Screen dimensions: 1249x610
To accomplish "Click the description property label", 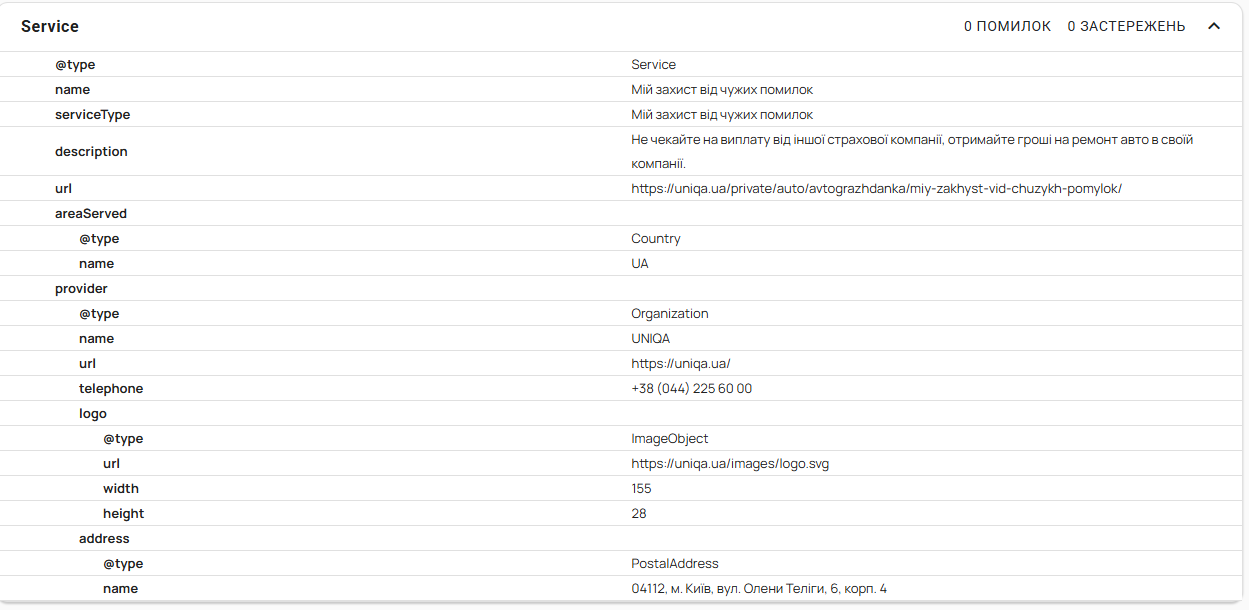I will click(x=91, y=151).
